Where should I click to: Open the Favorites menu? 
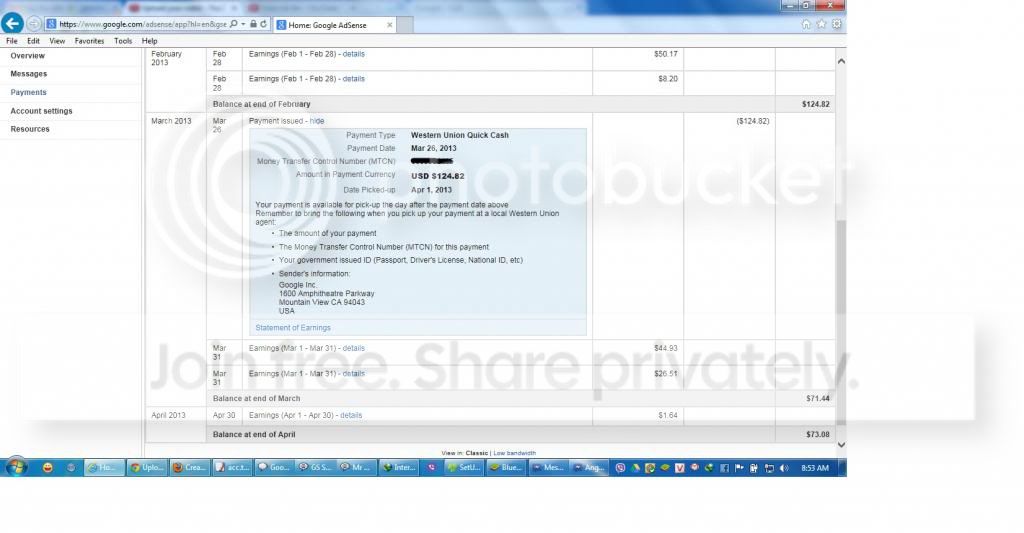(89, 40)
